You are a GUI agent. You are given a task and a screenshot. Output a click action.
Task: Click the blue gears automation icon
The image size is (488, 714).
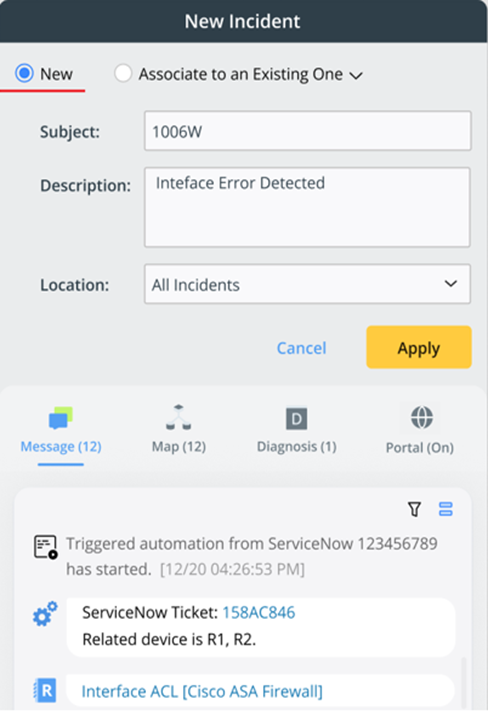(x=45, y=613)
